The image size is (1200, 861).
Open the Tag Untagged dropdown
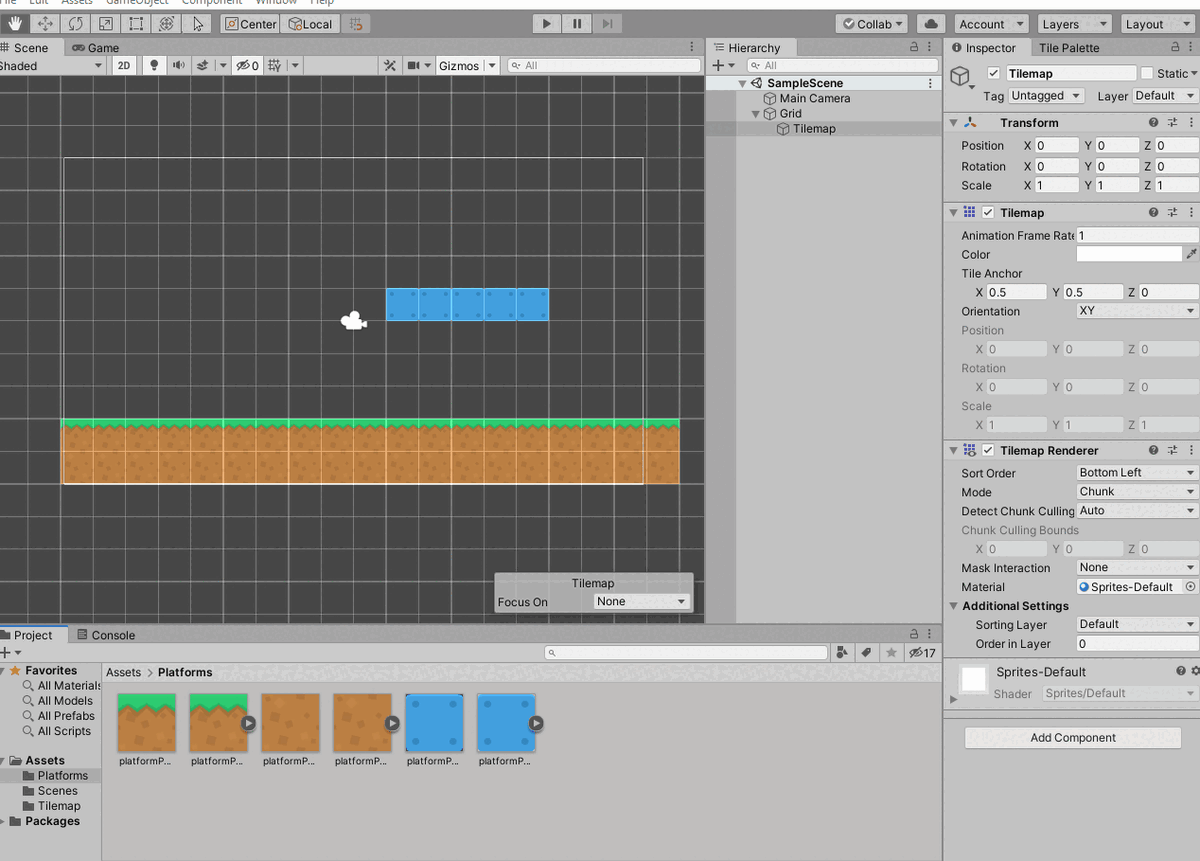(x=1046, y=96)
